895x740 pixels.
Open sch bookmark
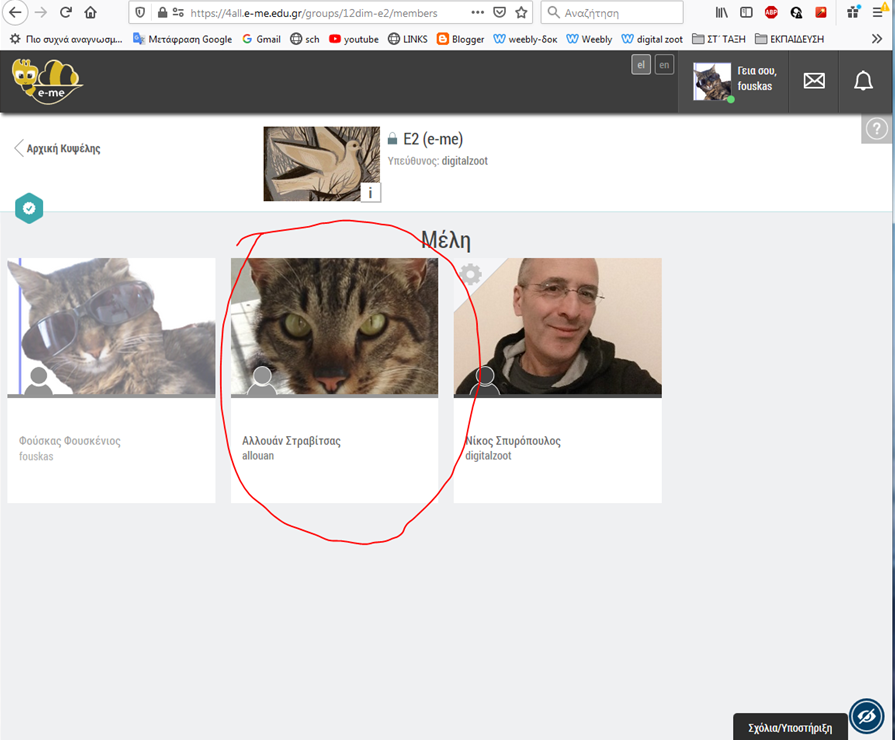[x=305, y=39]
